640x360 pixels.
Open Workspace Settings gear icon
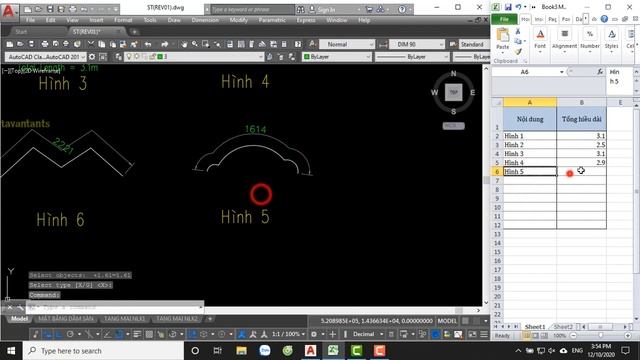[x=92, y=57]
